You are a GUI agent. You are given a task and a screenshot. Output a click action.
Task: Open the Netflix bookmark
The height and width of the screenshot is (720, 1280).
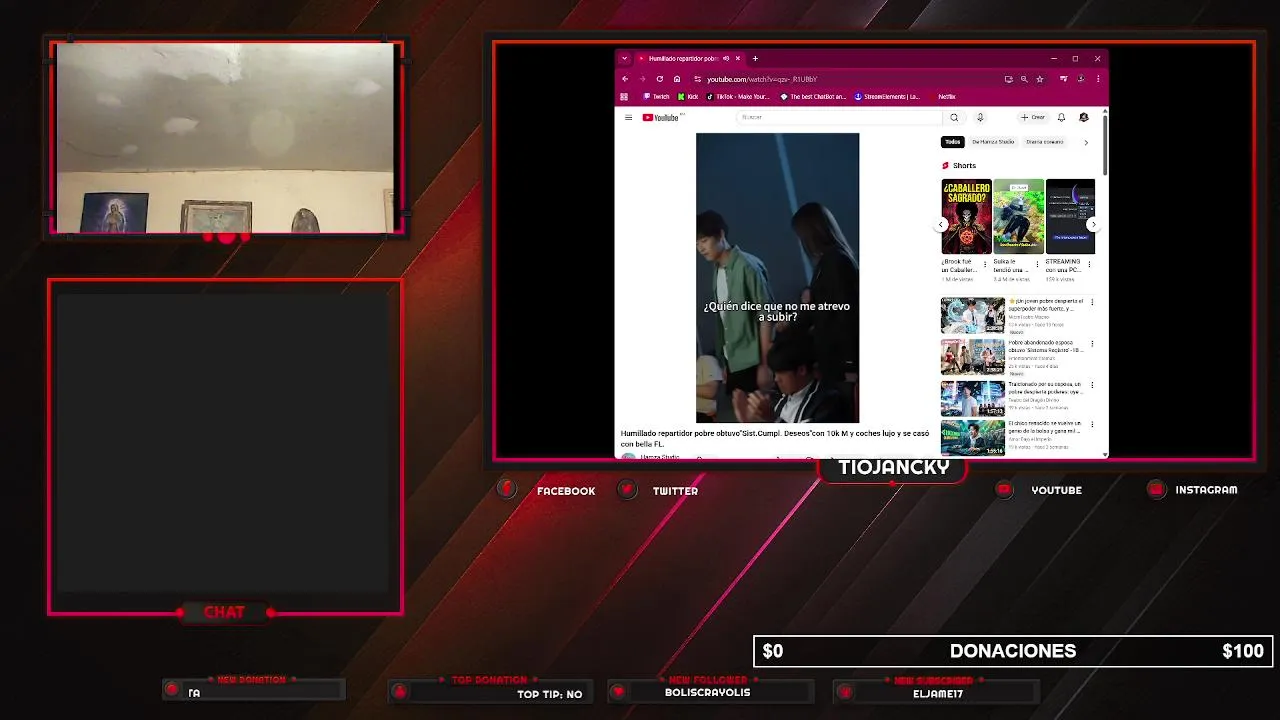coord(944,97)
